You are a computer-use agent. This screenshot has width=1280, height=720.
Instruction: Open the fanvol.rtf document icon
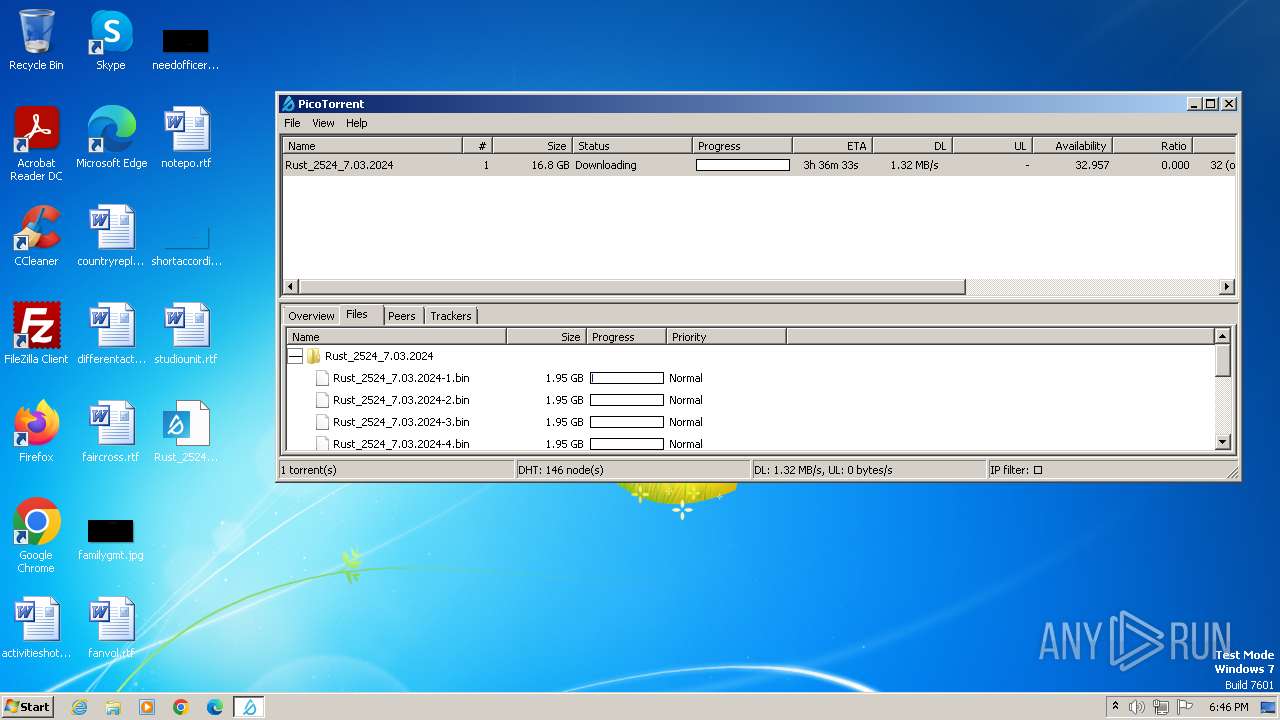[x=111, y=628]
